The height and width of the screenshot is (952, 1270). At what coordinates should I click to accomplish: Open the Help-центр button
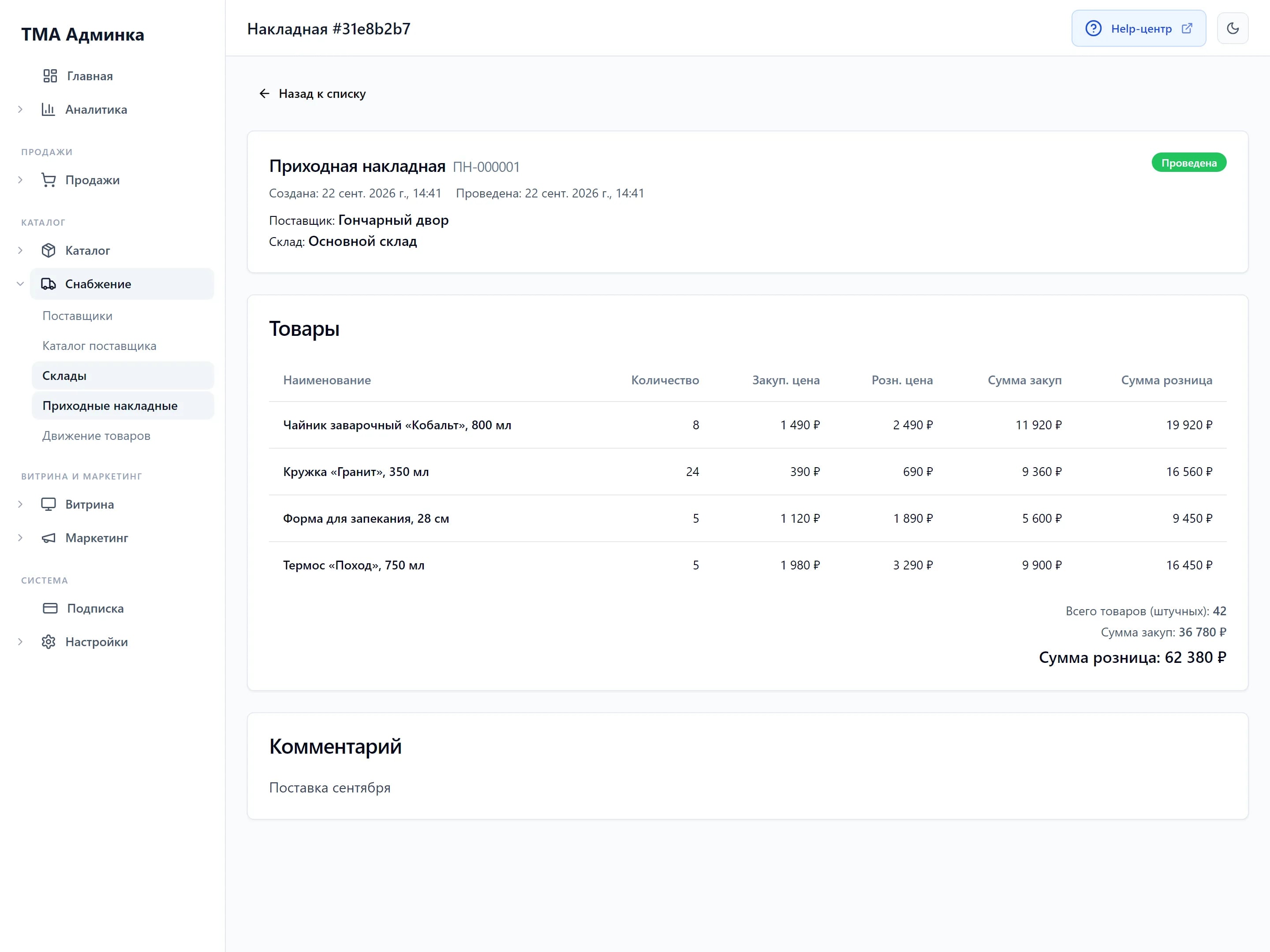1139,28
